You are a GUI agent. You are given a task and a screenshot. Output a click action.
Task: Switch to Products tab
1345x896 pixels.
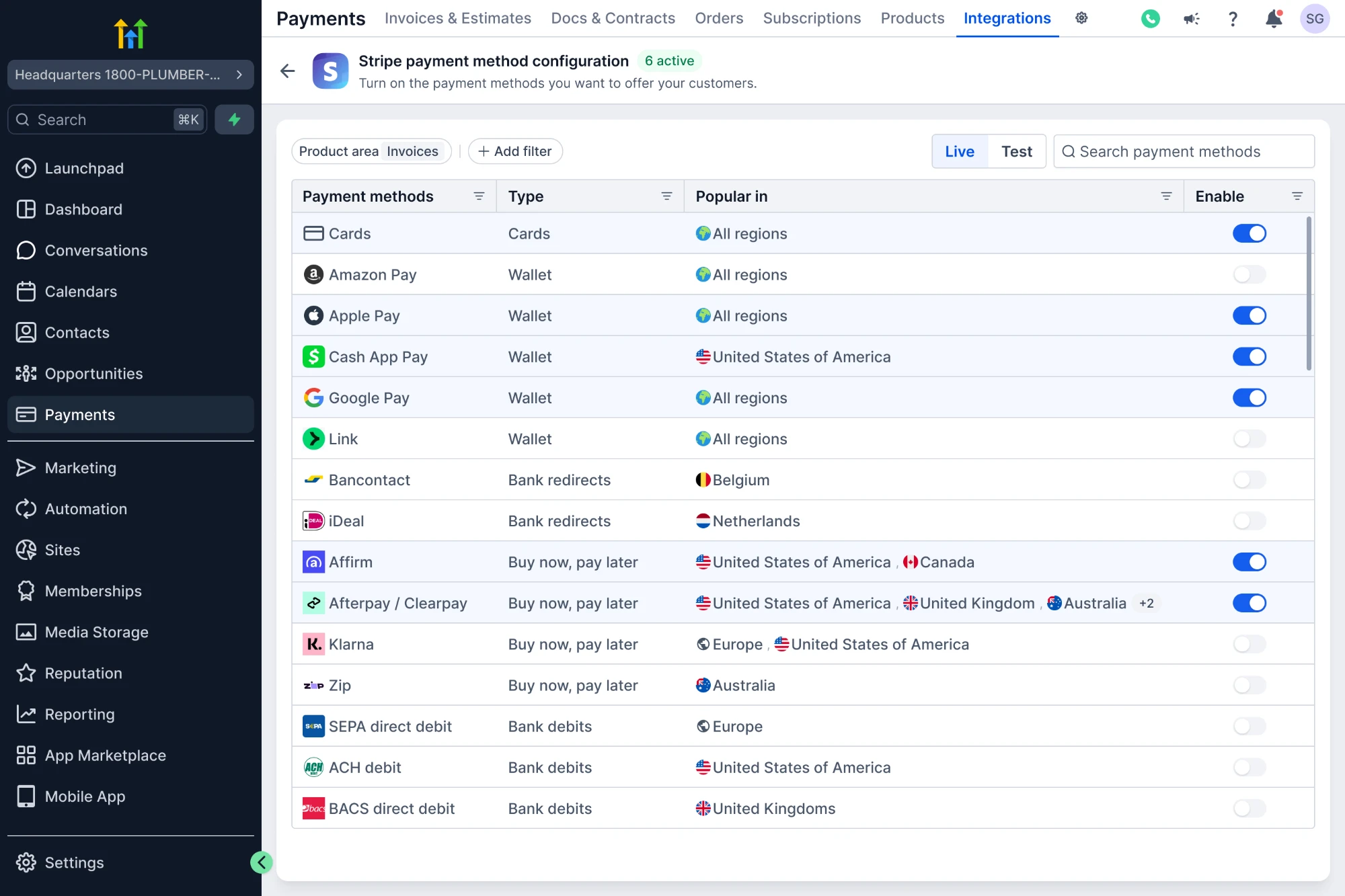(x=912, y=18)
